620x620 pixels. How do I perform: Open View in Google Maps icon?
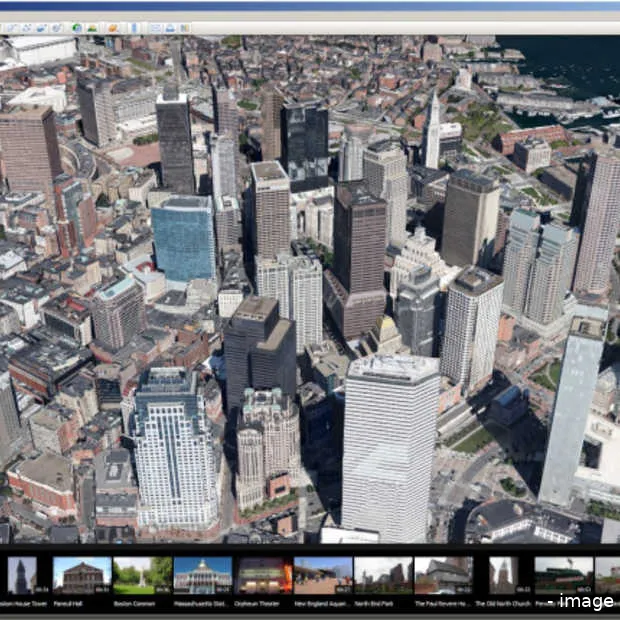(185, 28)
